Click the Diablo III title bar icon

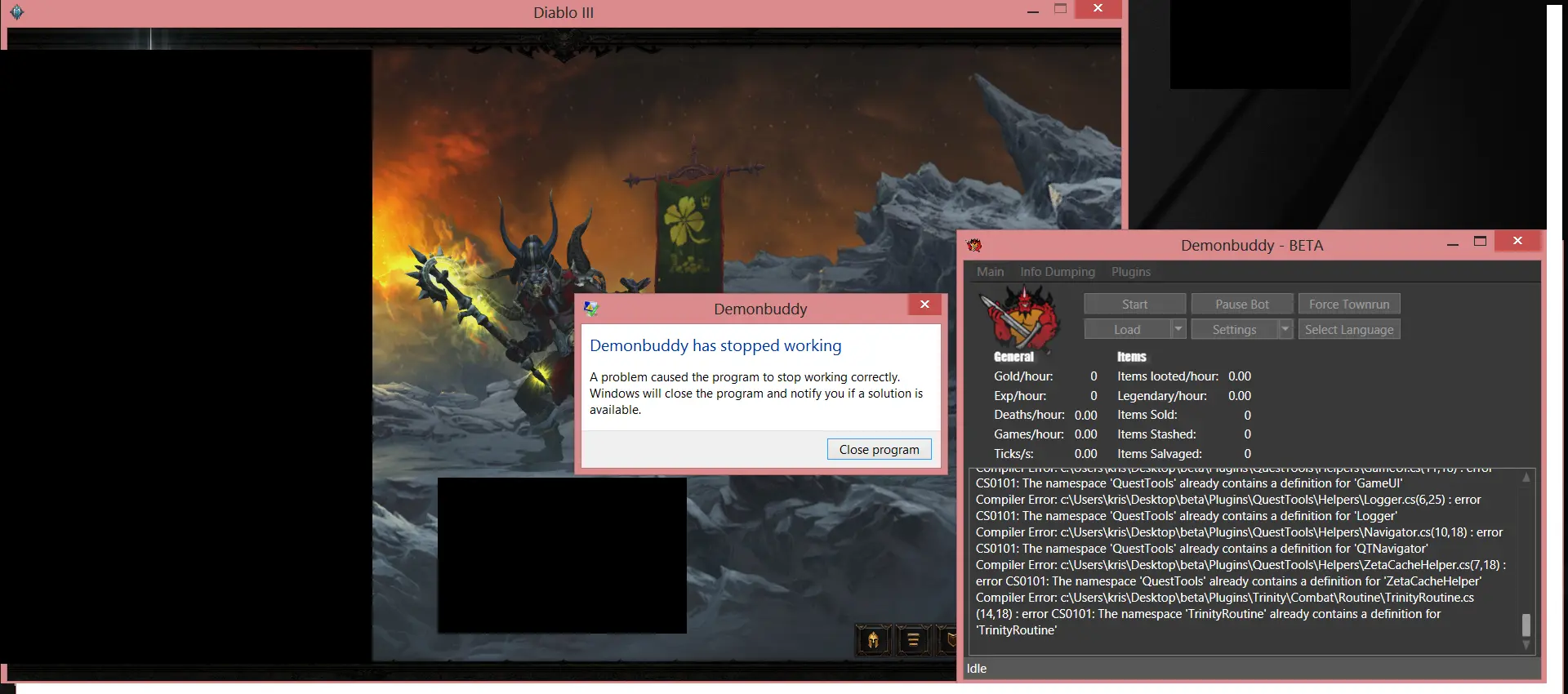(16, 12)
